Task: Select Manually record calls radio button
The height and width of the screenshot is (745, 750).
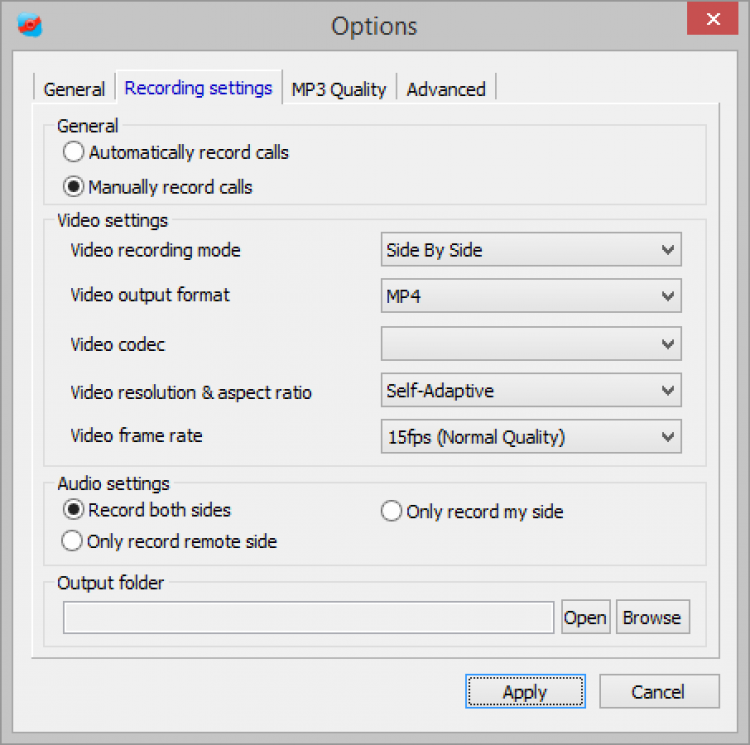Action: tap(73, 187)
